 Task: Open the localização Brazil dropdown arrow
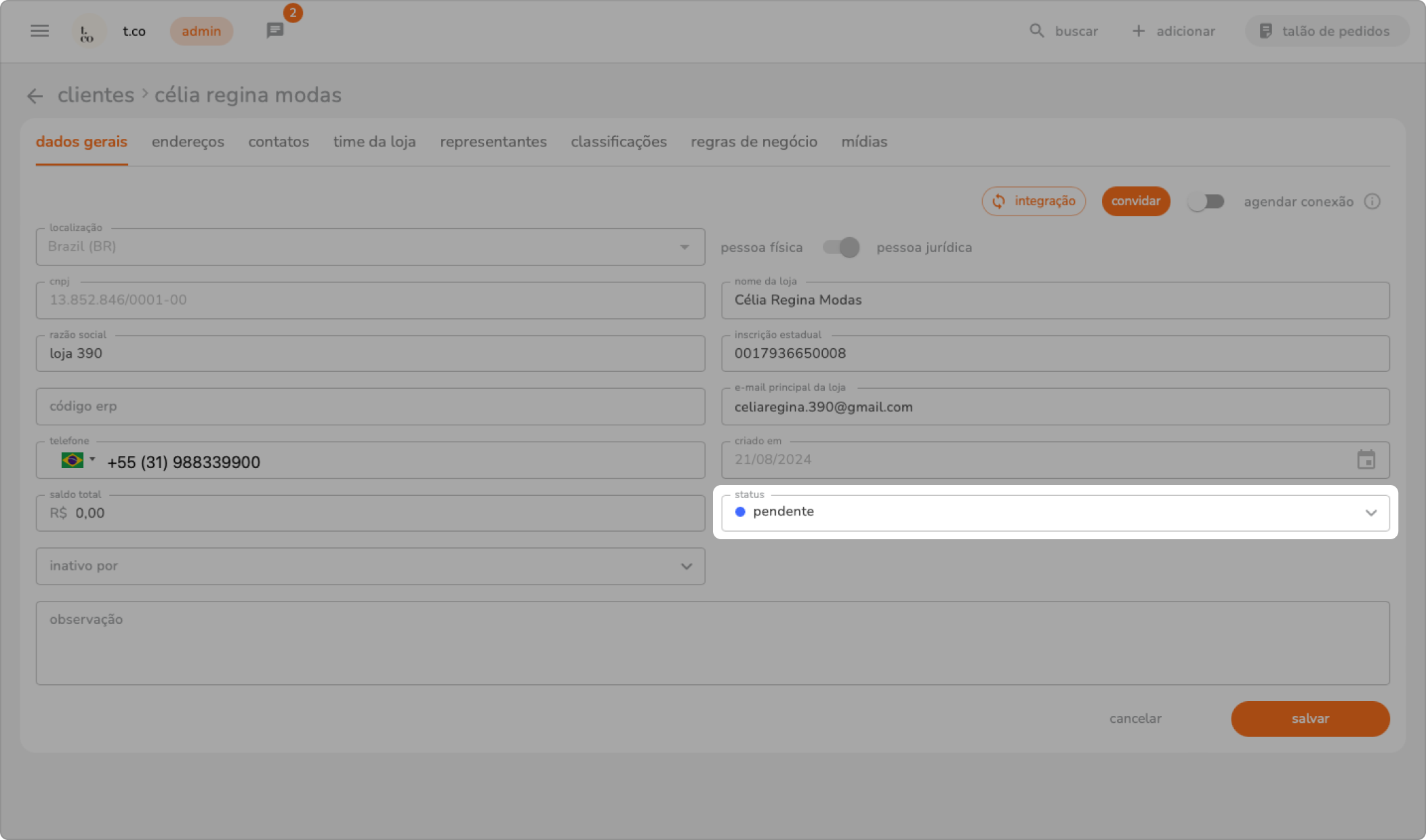tap(684, 247)
